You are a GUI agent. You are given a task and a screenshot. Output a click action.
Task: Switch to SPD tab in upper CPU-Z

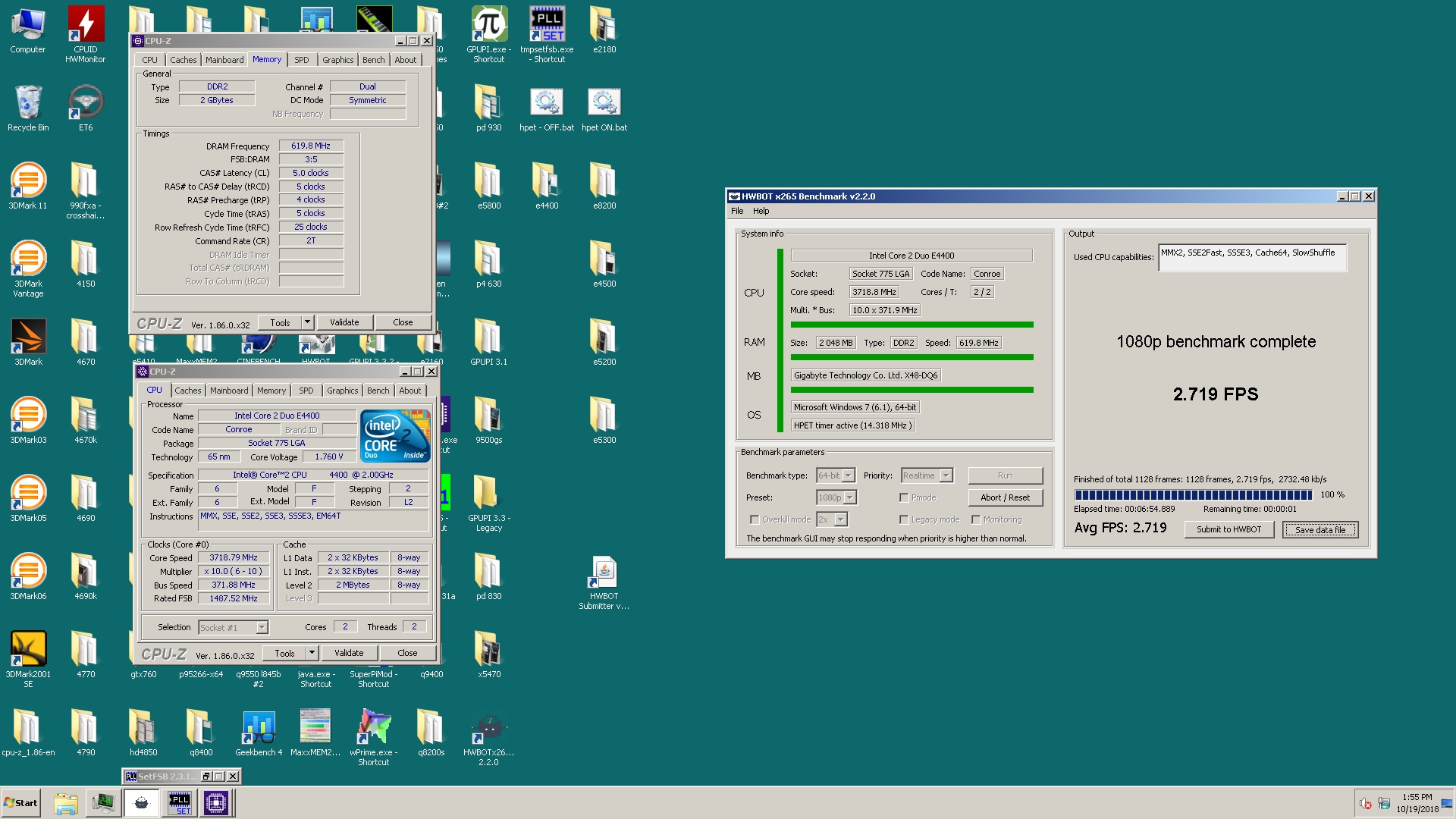pyautogui.click(x=302, y=60)
